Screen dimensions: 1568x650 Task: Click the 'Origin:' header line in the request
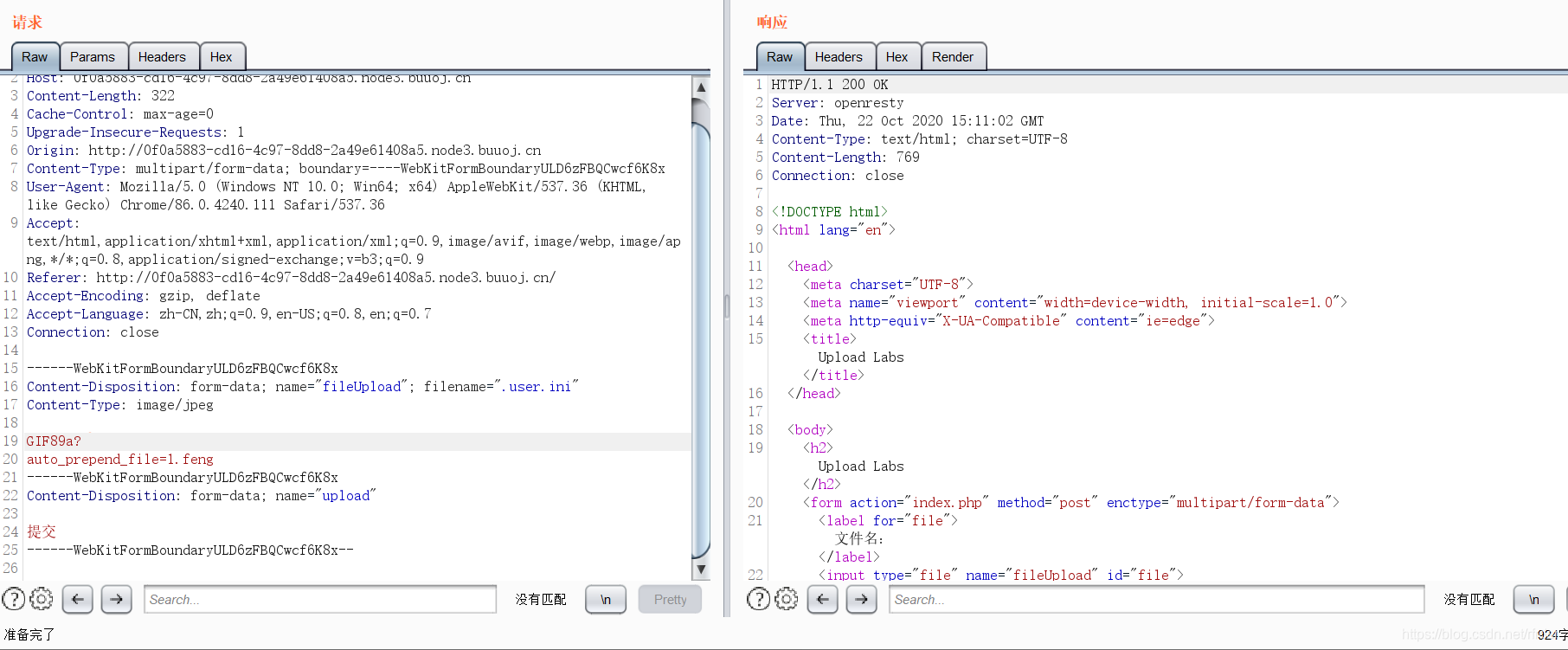click(284, 151)
